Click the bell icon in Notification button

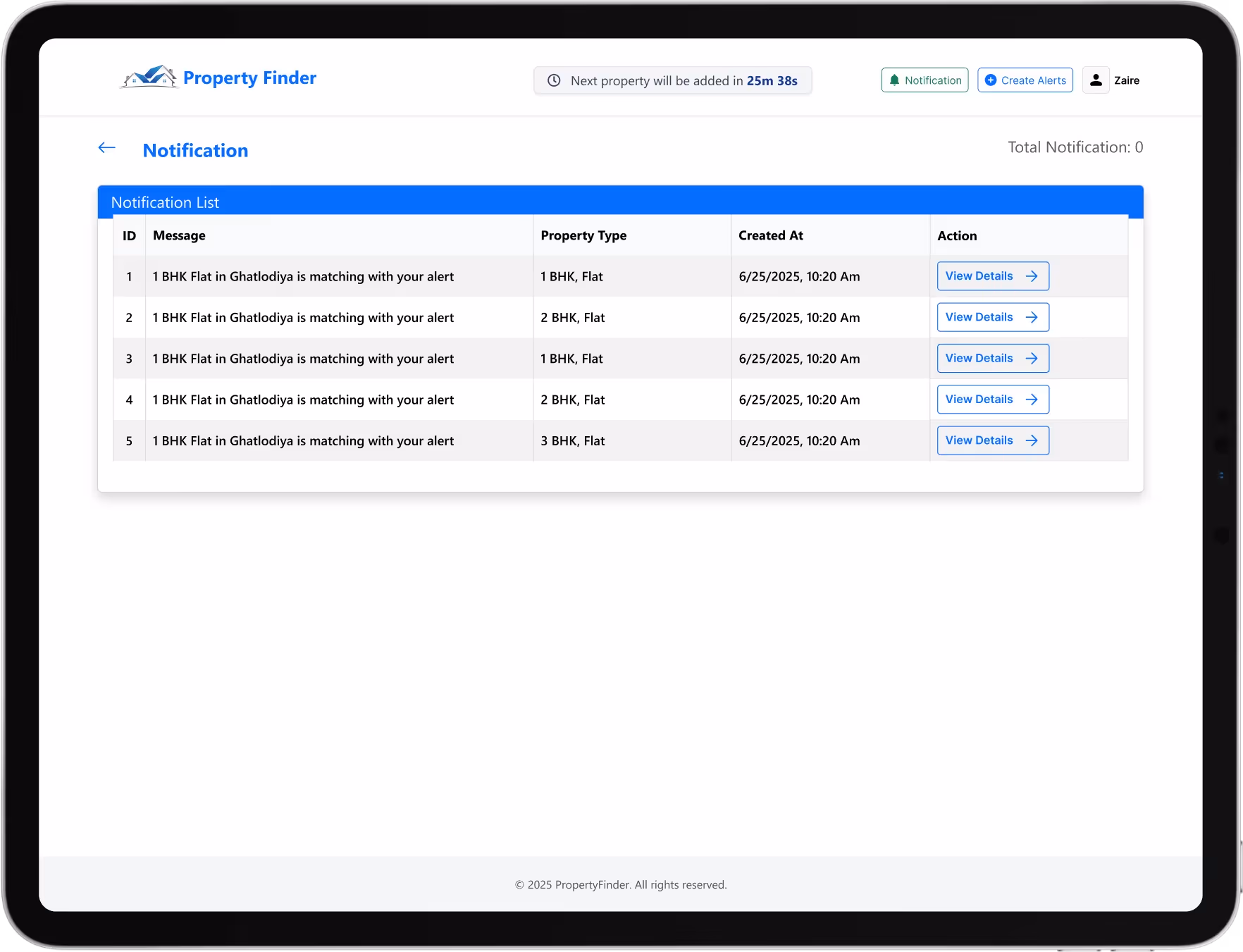tap(894, 80)
